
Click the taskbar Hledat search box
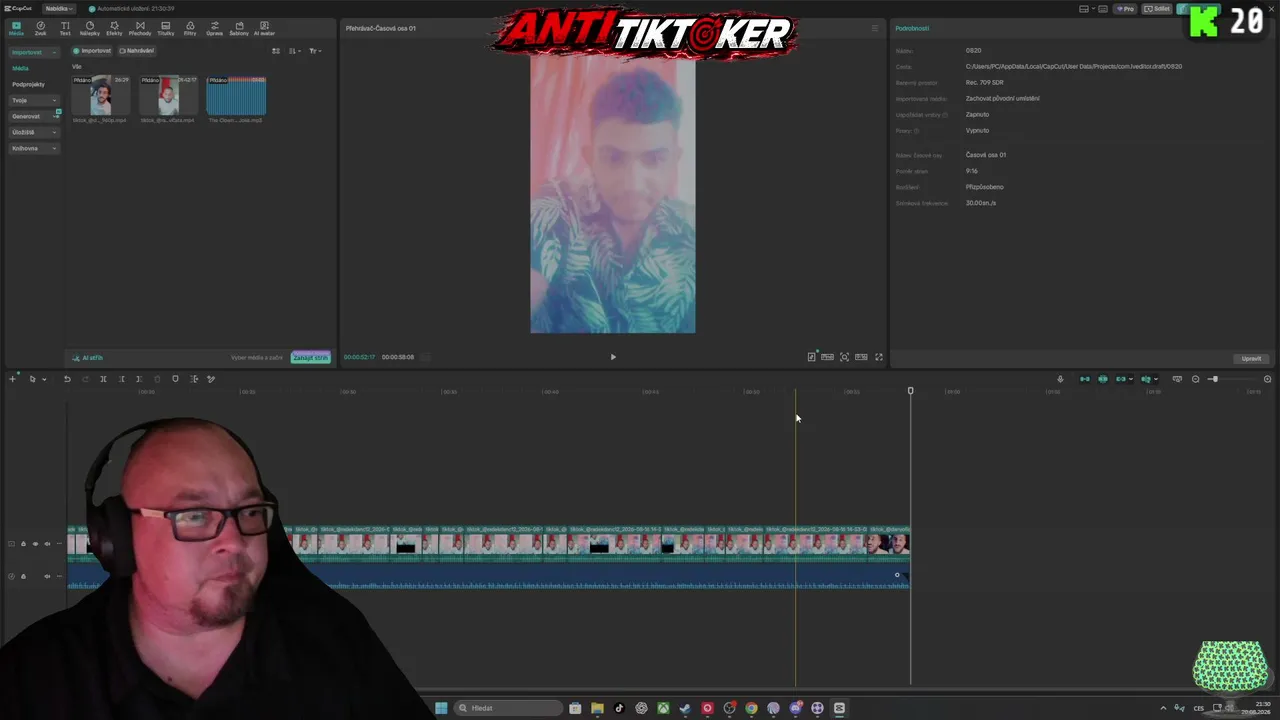click(x=508, y=708)
